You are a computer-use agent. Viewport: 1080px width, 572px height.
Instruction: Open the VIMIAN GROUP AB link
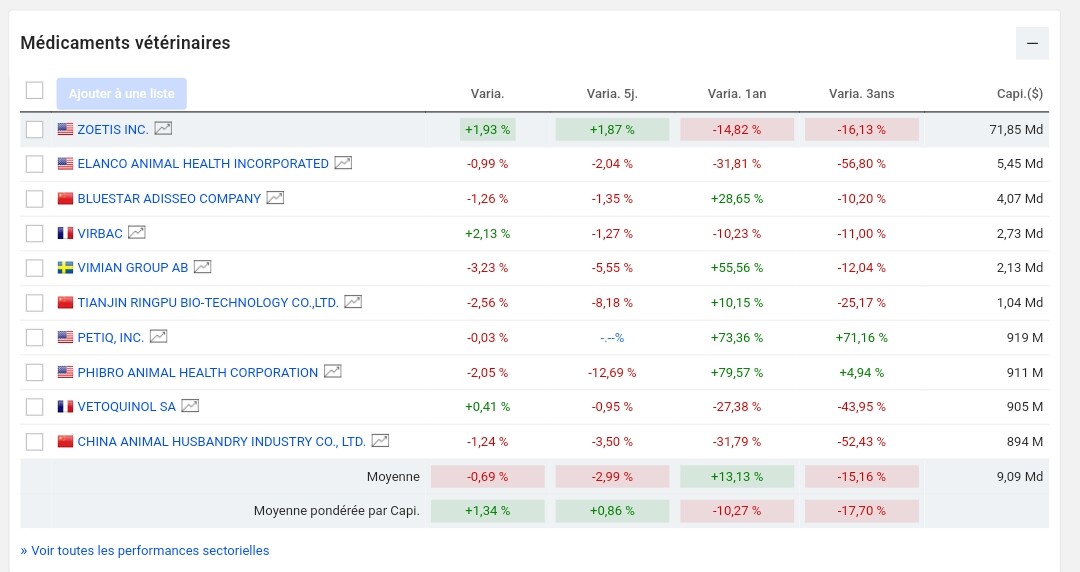pos(133,268)
